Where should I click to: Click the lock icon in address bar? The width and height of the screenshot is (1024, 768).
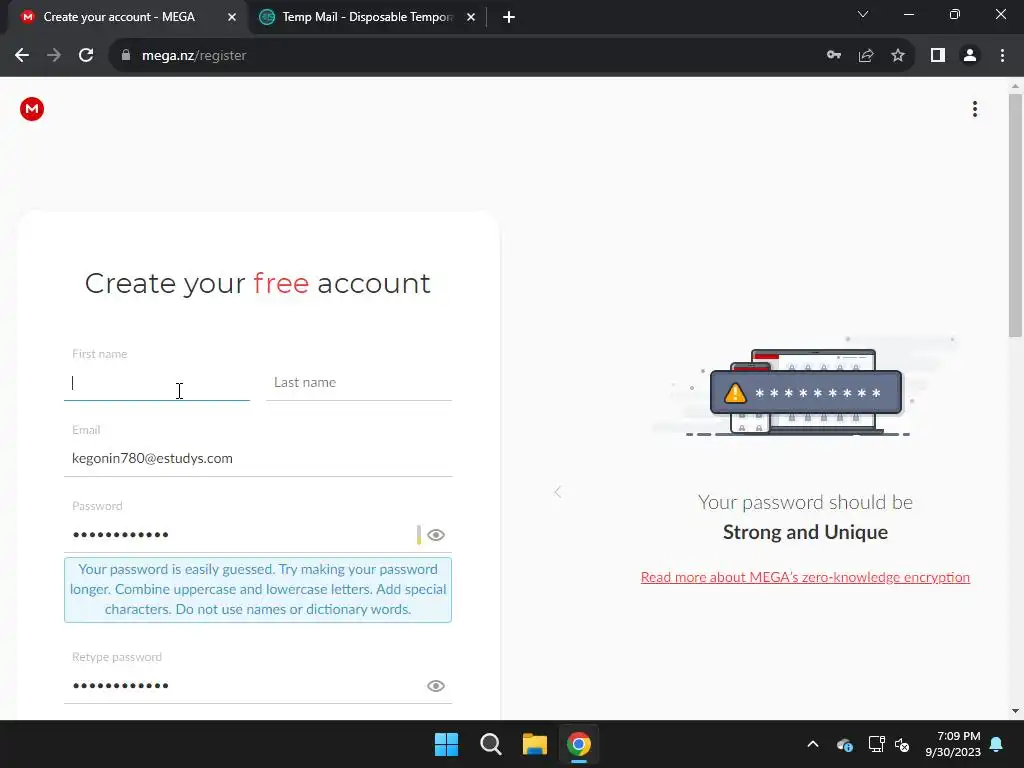[126, 56]
